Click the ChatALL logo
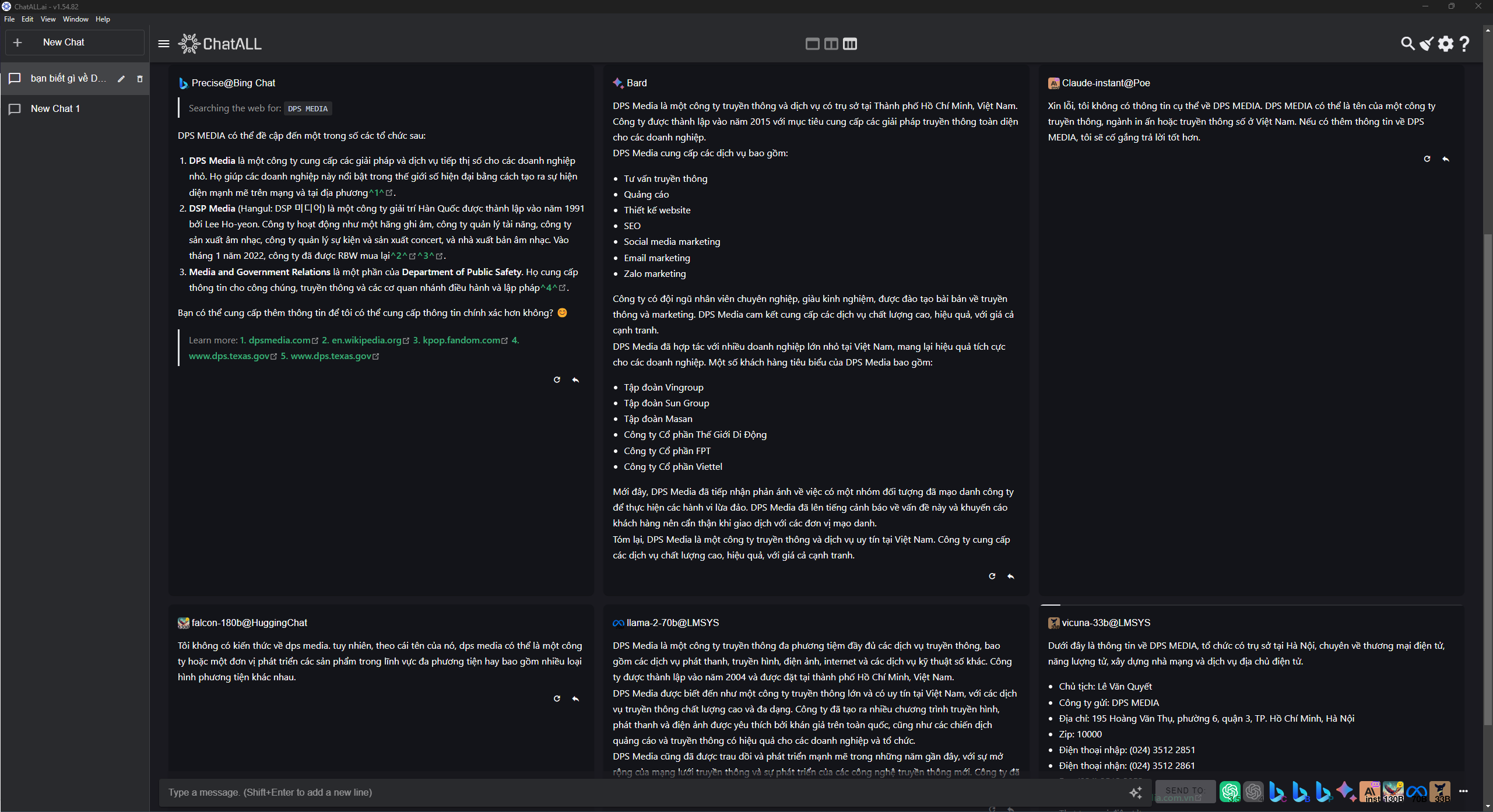The image size is (1493, 812). pos(220,44)
